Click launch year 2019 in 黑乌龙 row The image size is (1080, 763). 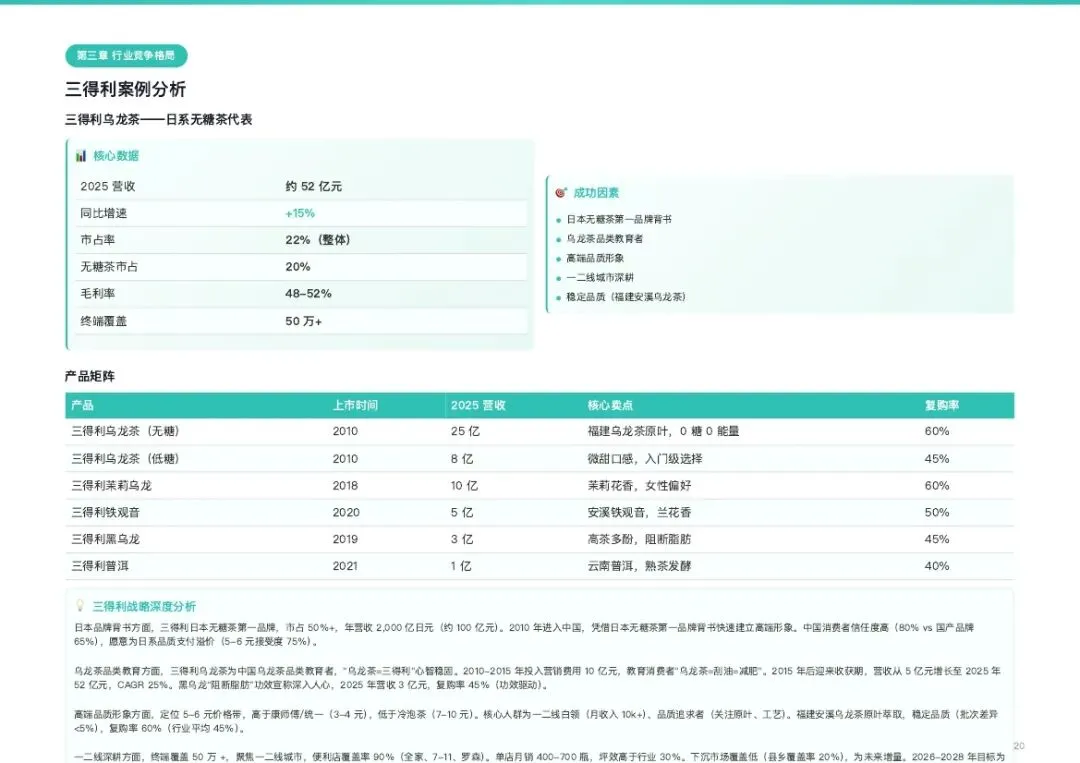pyautogui.click(x=345, y=540)
